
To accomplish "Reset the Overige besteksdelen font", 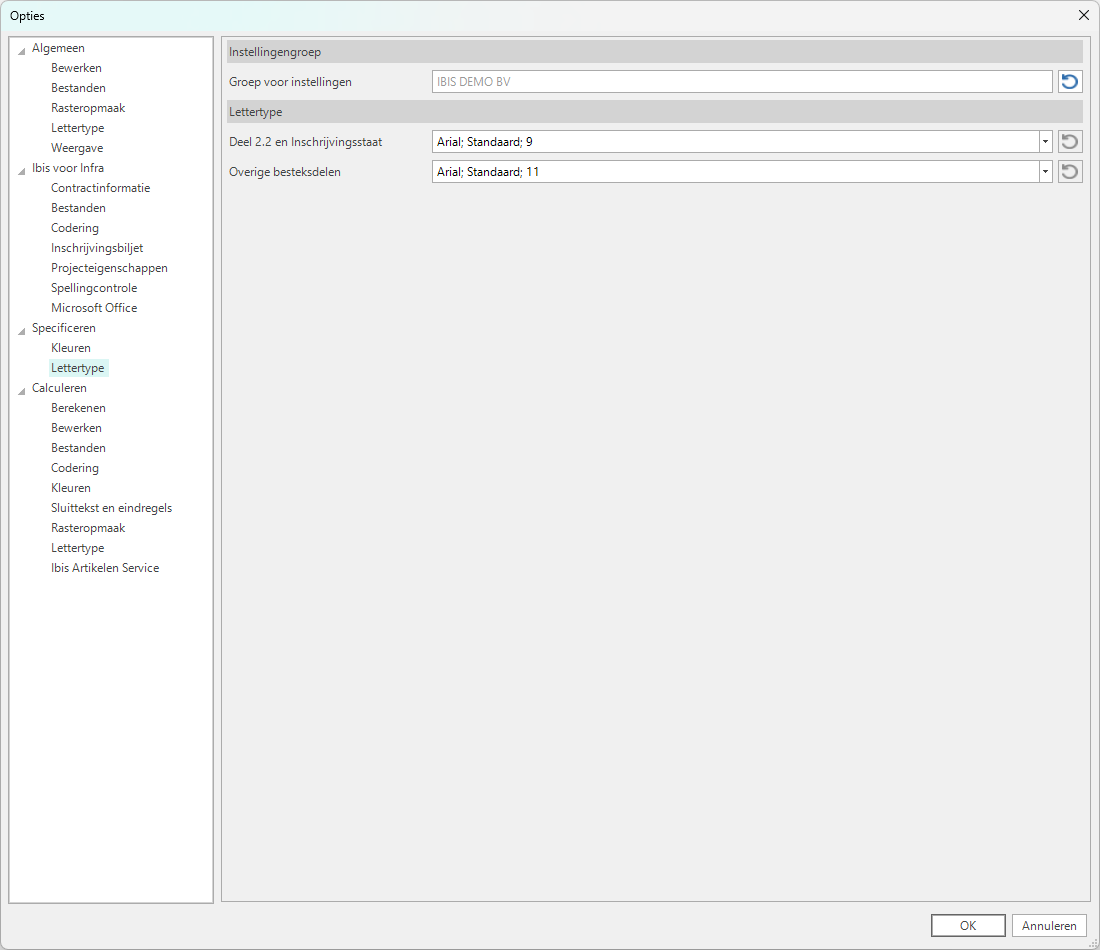I will coord(1070,172).
